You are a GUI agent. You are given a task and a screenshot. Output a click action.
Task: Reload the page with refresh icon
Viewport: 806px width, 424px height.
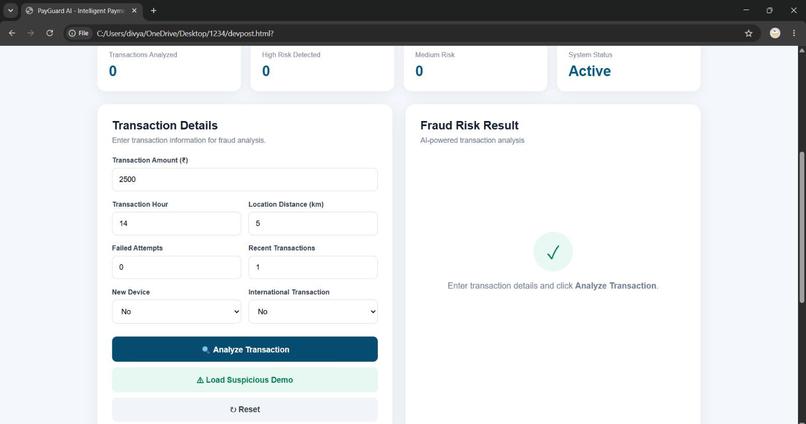click(49, 33)
